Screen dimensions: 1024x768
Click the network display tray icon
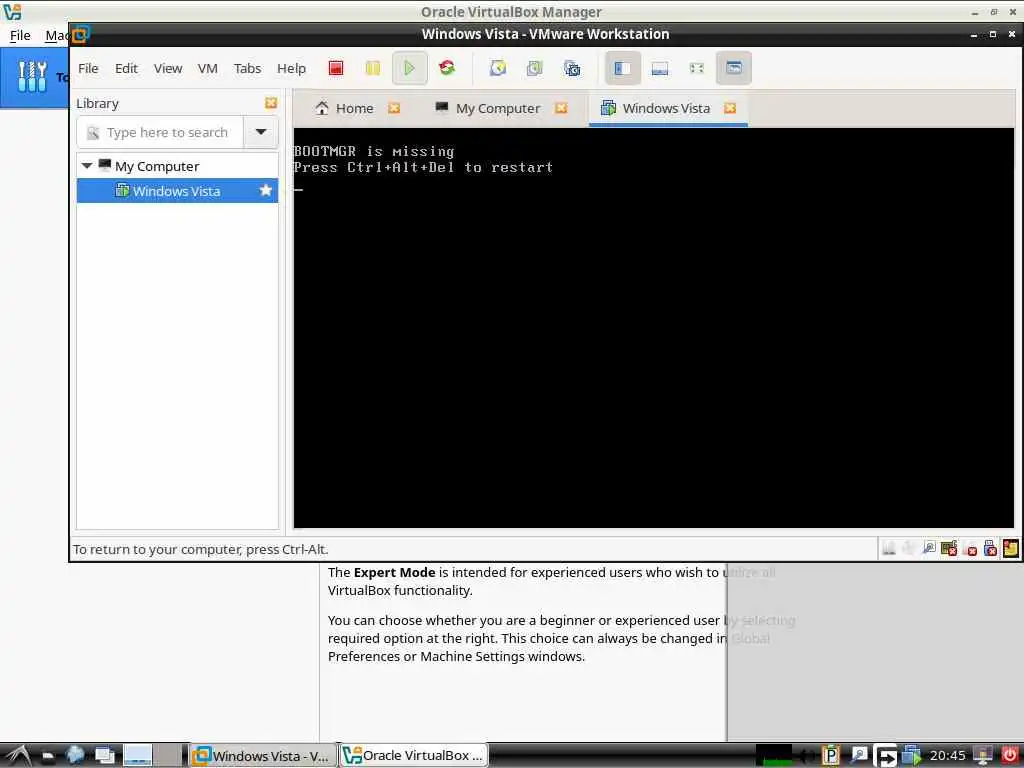982,756
